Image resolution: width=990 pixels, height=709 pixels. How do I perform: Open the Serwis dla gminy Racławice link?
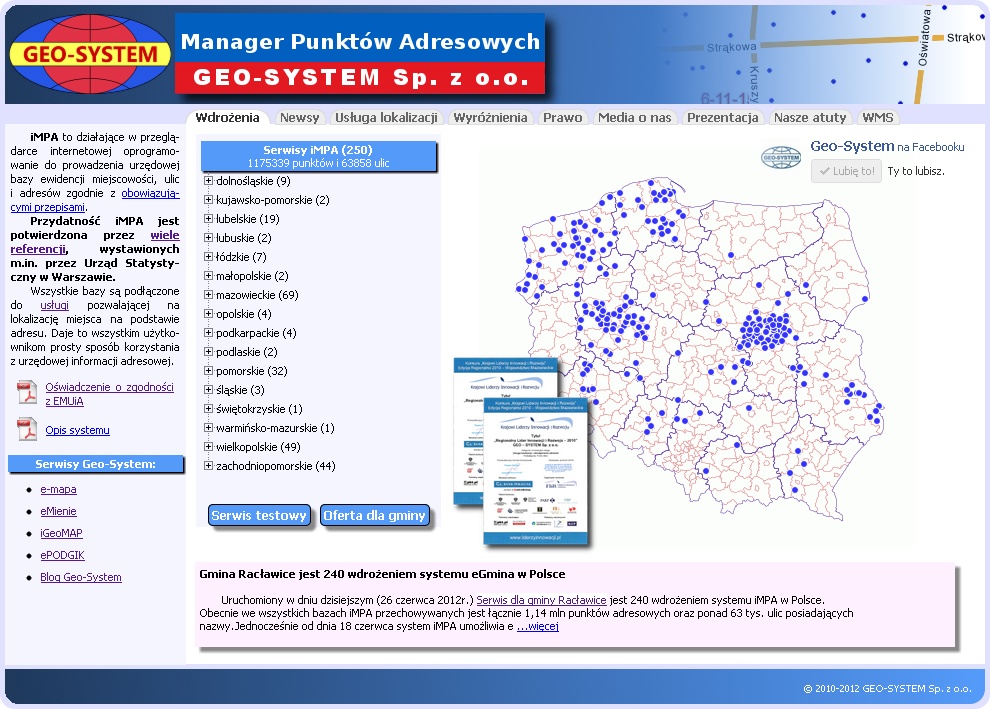pos(541,600)
